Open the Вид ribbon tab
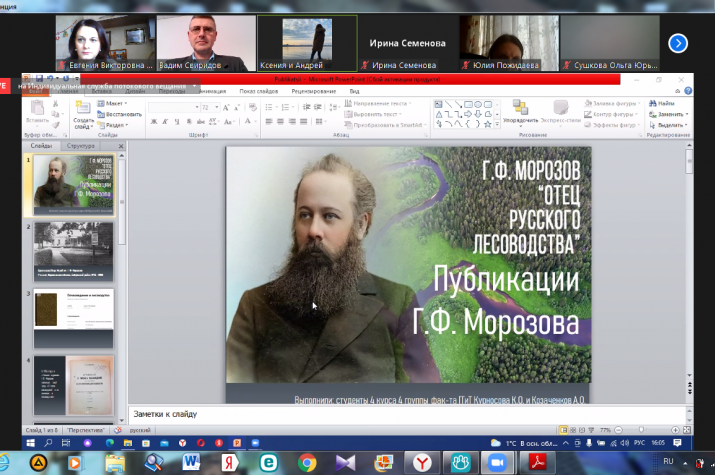715x475 pixels. [354, 91]
